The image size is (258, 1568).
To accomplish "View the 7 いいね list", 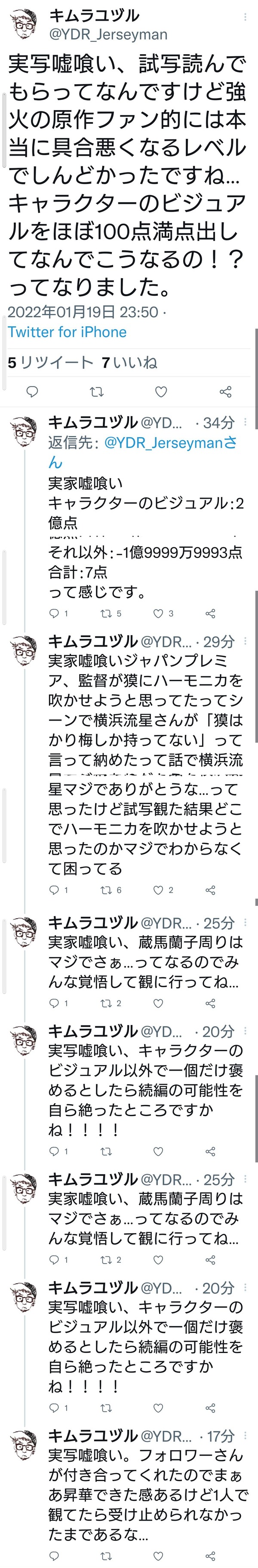I will (x=129, y=363).
